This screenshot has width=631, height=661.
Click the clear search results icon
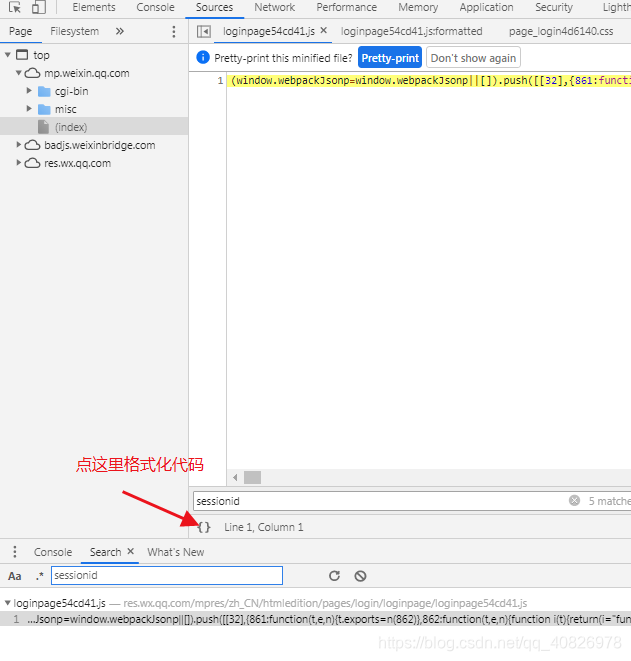click(x=360, y=575)
